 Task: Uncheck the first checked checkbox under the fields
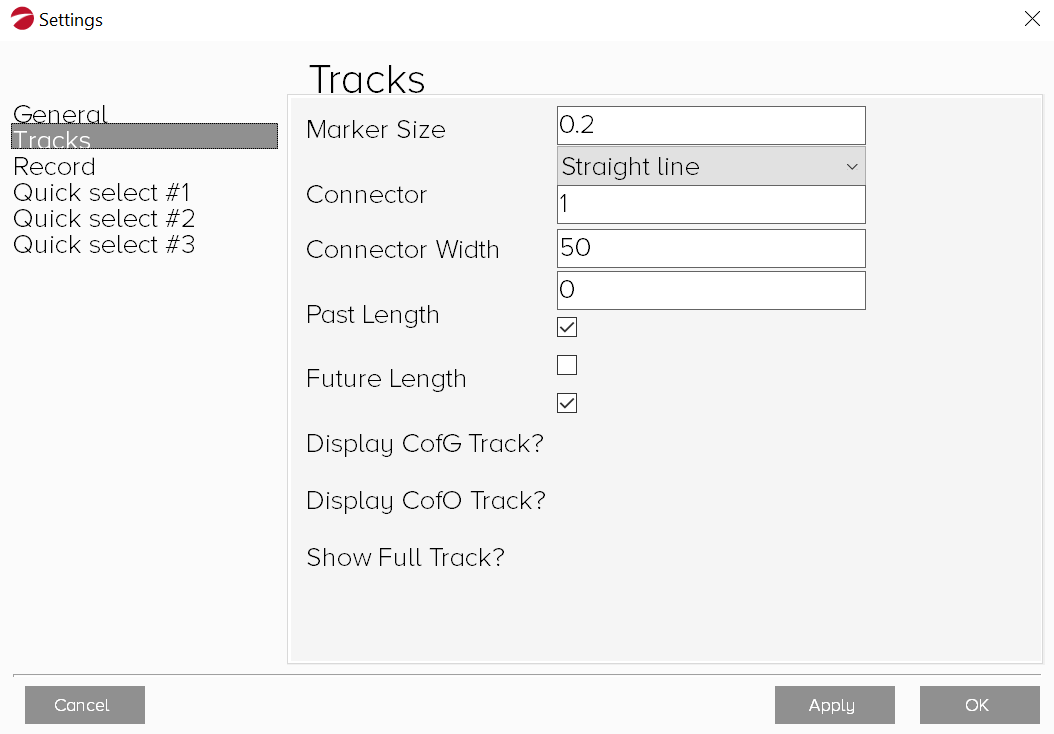[x=567, y=327]
